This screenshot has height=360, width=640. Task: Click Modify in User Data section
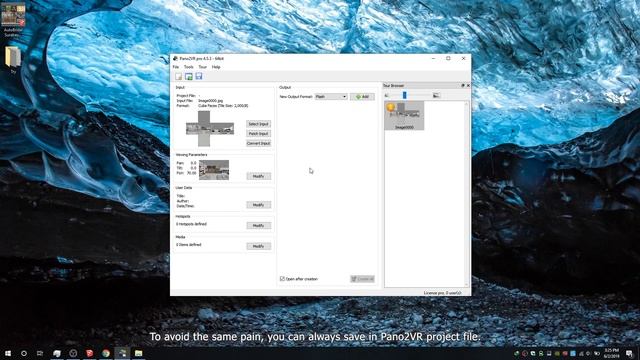pos(258,205)
